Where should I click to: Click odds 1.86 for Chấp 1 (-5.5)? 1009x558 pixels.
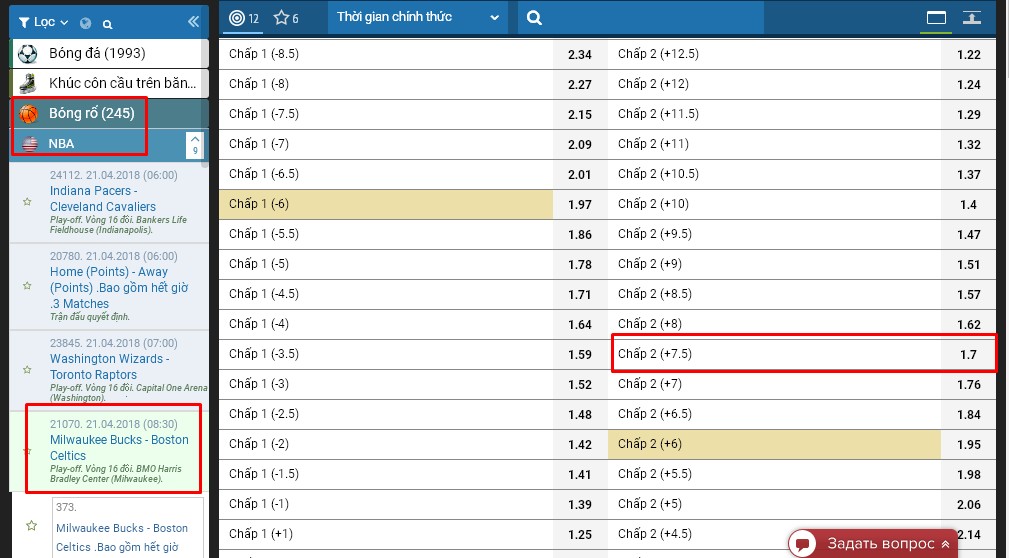click(x=580, y=234)
